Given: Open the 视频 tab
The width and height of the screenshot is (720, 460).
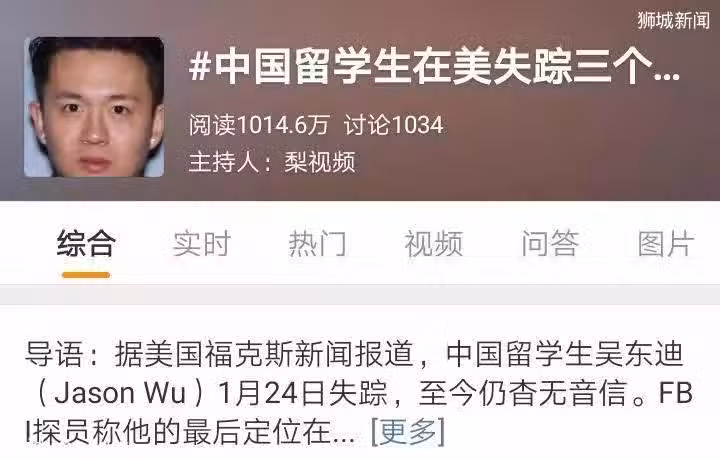Looking at the screenshot, I should point(433,243).
